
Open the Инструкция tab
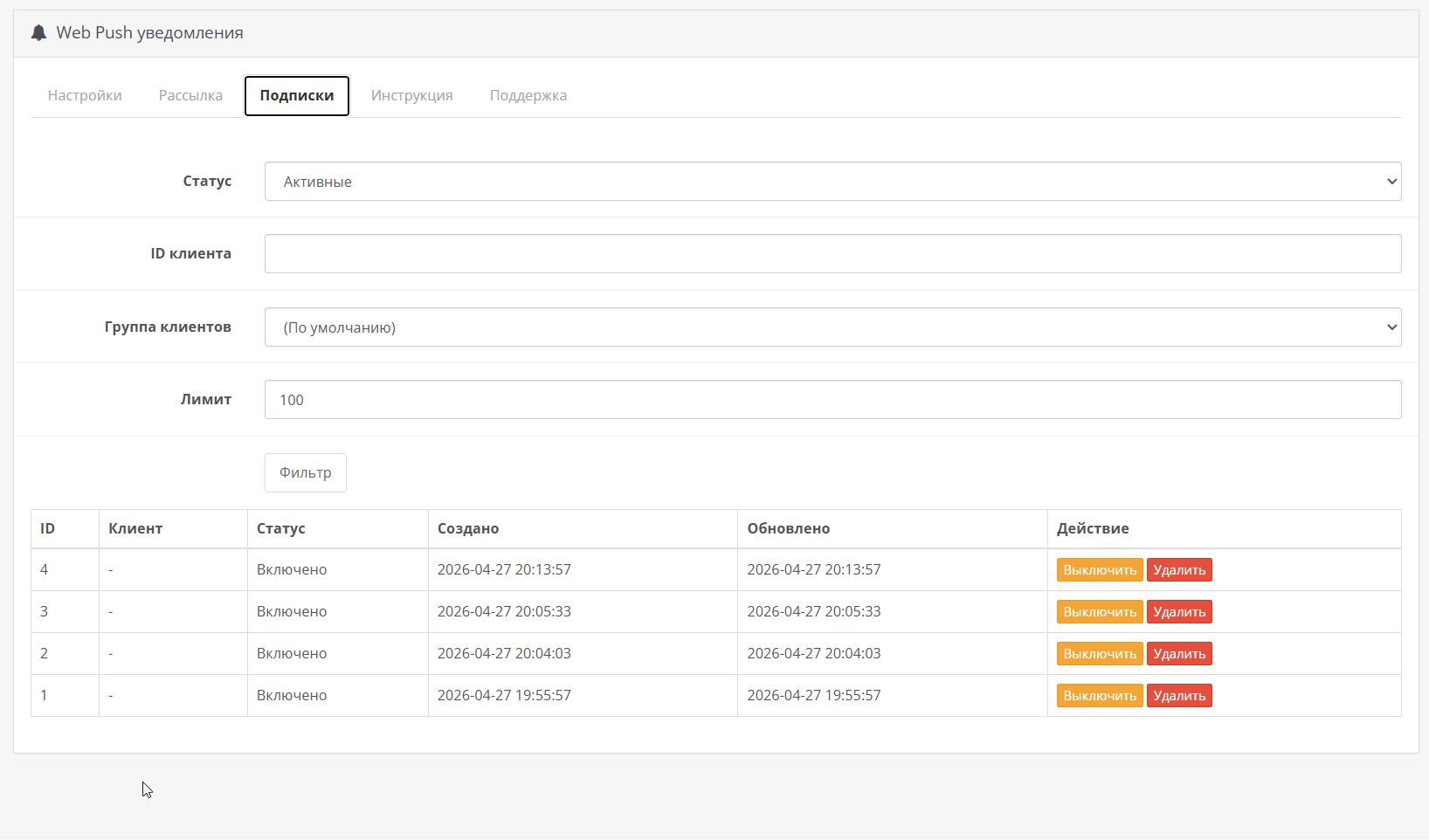point(411,95)
